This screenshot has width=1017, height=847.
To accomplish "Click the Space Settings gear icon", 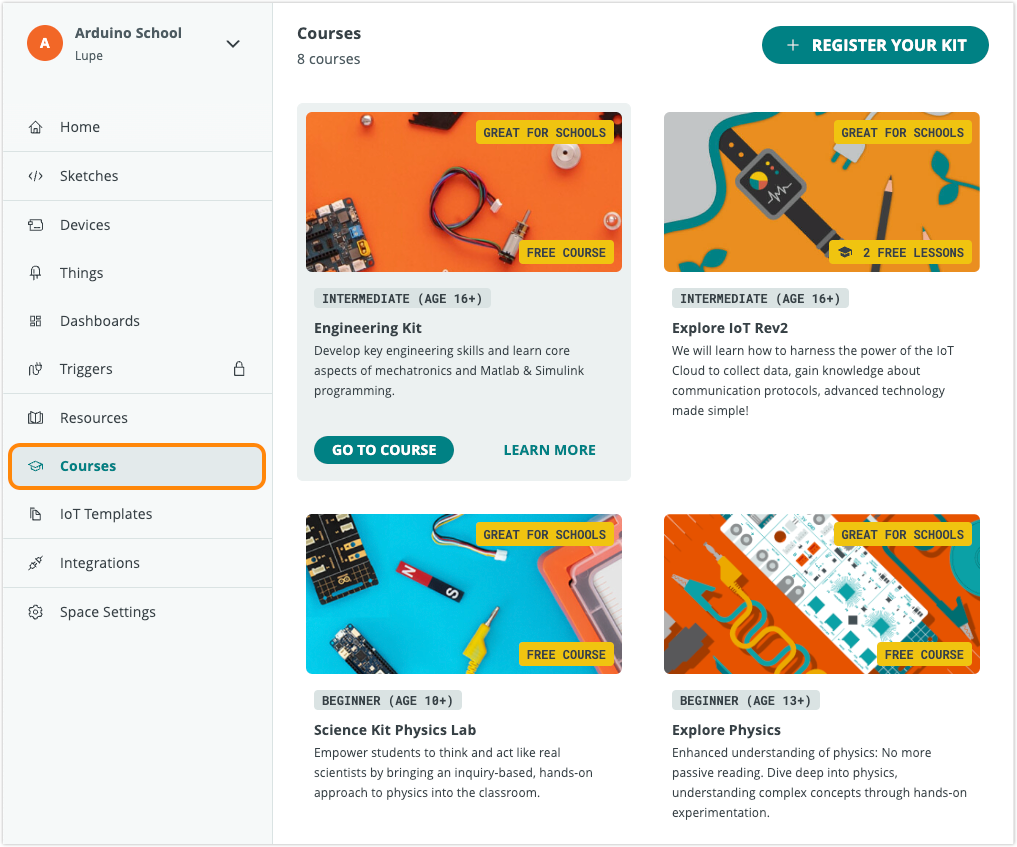I will coord(36,611).
